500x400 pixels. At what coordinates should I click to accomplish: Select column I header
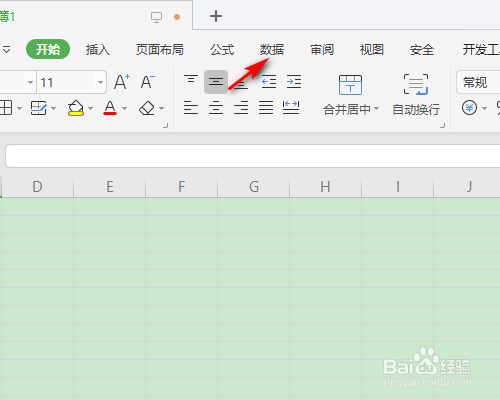[398, 187]
